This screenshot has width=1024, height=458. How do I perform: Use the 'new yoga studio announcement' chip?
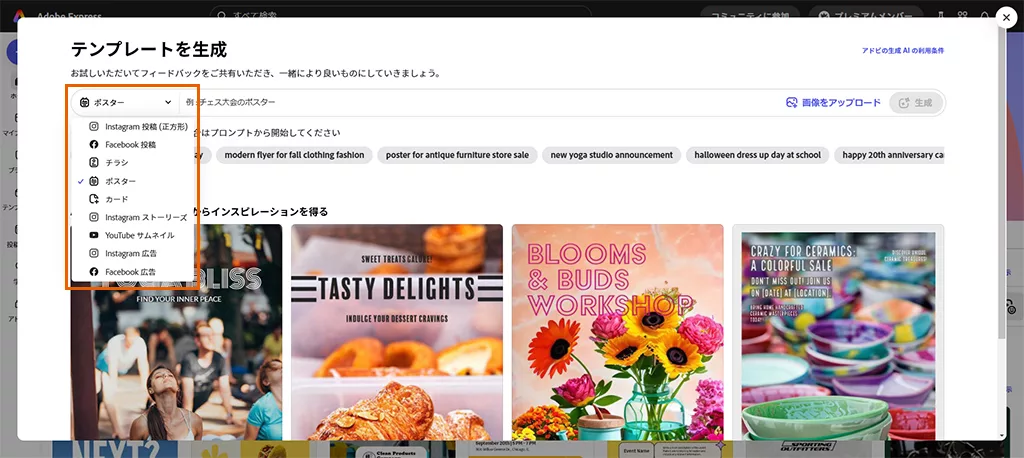[612, 155]
